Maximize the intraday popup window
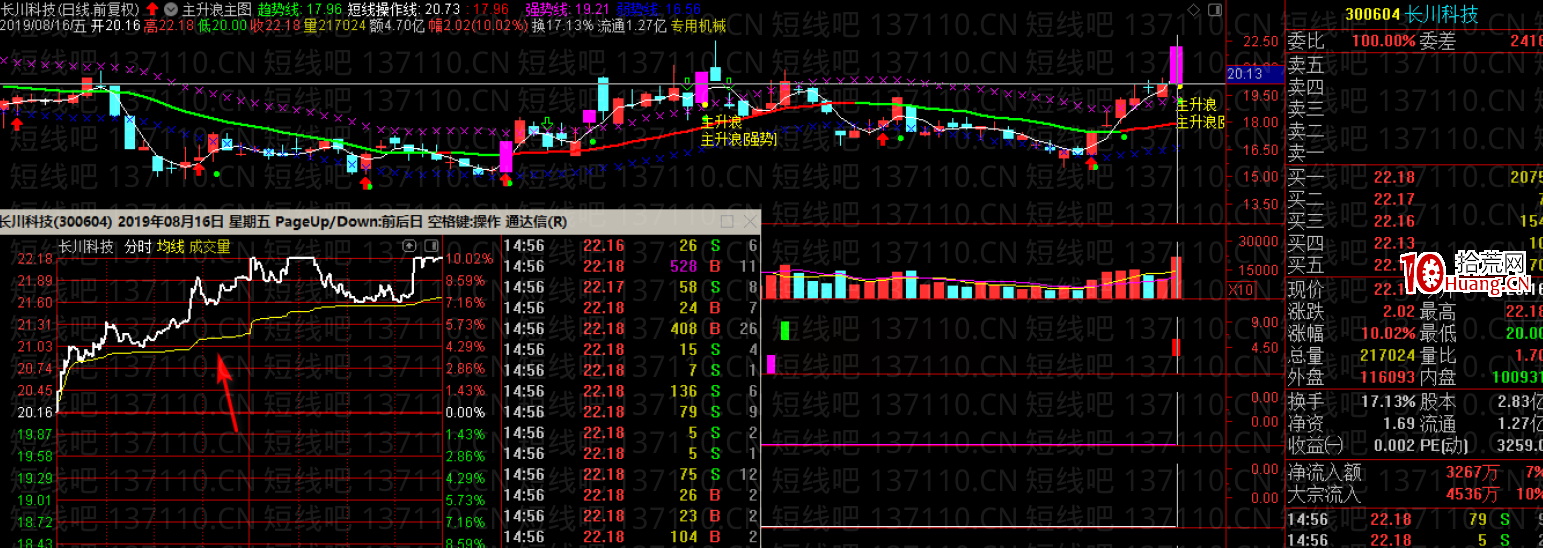The image size is (1543, 548). coord(727,221)
